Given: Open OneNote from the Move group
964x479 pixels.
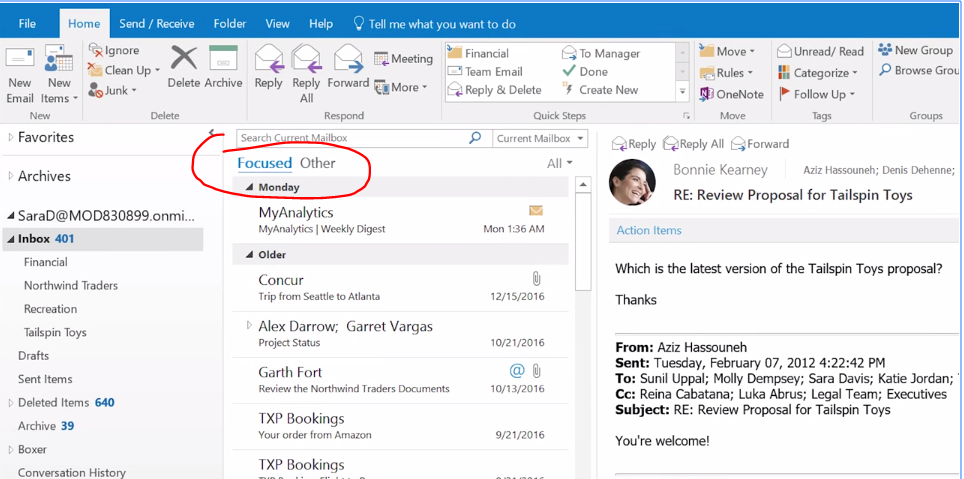Looking at the screenshot, I should coord(732,94).
